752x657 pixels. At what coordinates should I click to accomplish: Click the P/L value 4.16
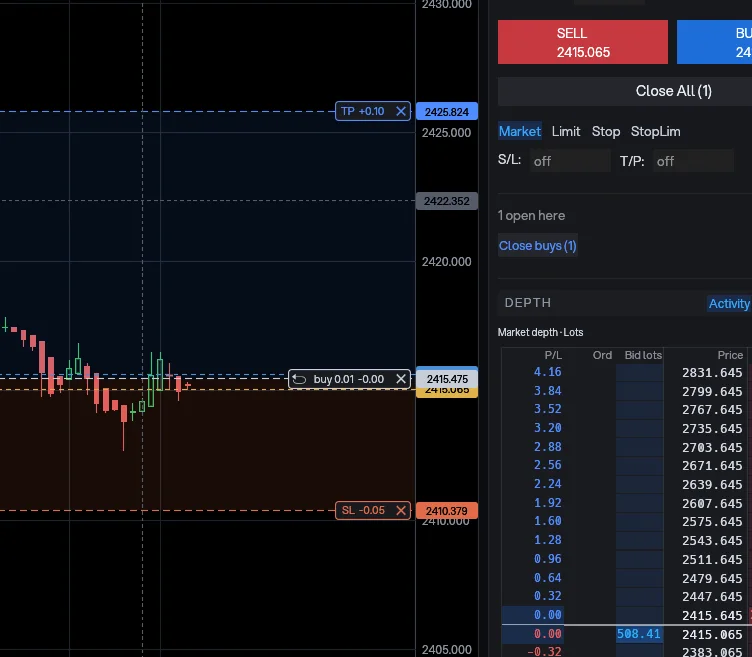[547, 372]
